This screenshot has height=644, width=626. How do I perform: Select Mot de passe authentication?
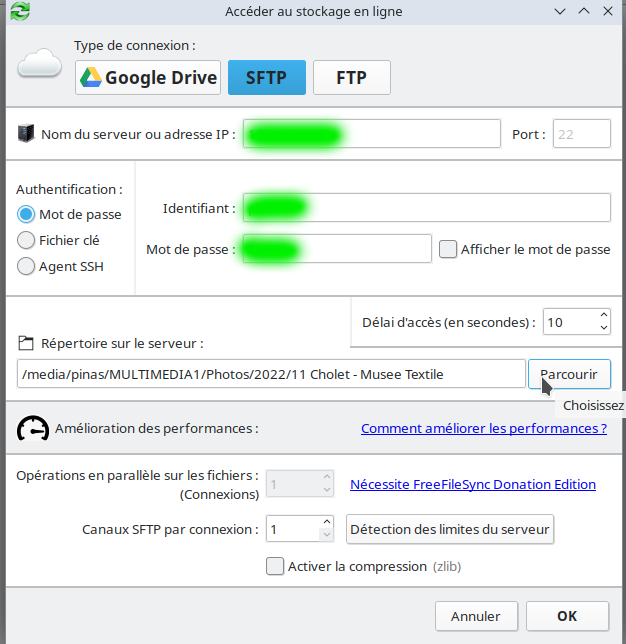click(x=27, y=214)
